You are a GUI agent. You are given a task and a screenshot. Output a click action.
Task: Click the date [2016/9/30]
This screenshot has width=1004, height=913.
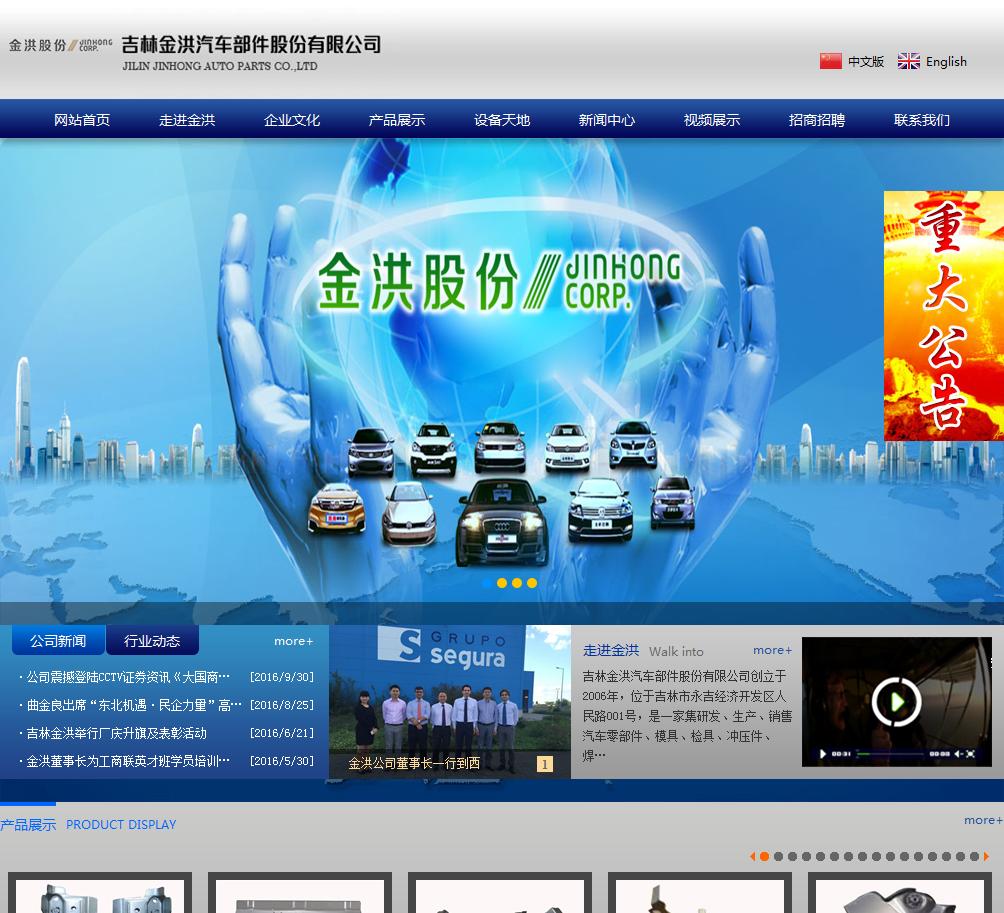[x=282, y=677]
